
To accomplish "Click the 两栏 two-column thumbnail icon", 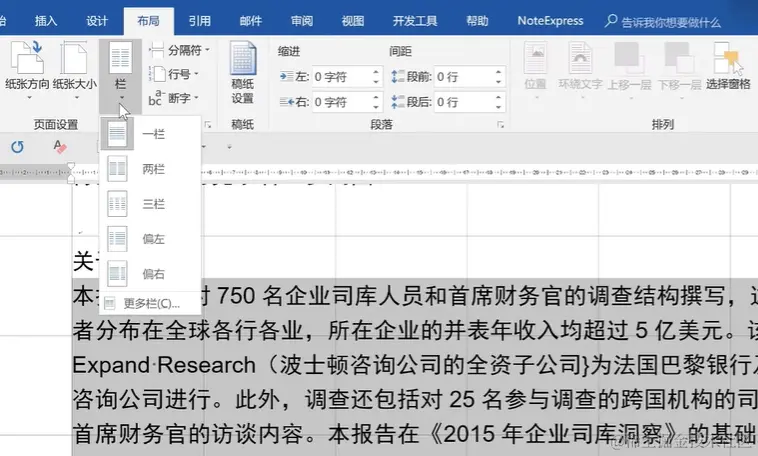I will 117,169.
